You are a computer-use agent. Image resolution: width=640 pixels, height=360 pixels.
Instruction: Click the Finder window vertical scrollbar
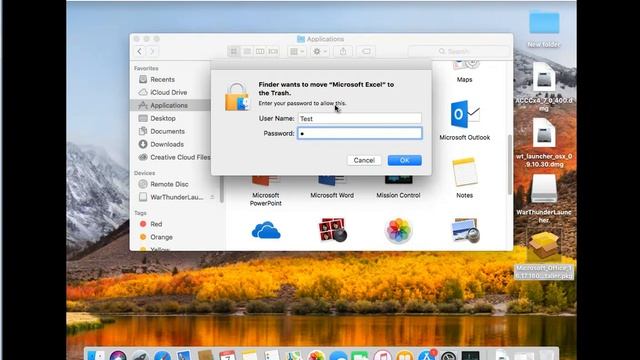pyautogui.click(x=509, y=165)
